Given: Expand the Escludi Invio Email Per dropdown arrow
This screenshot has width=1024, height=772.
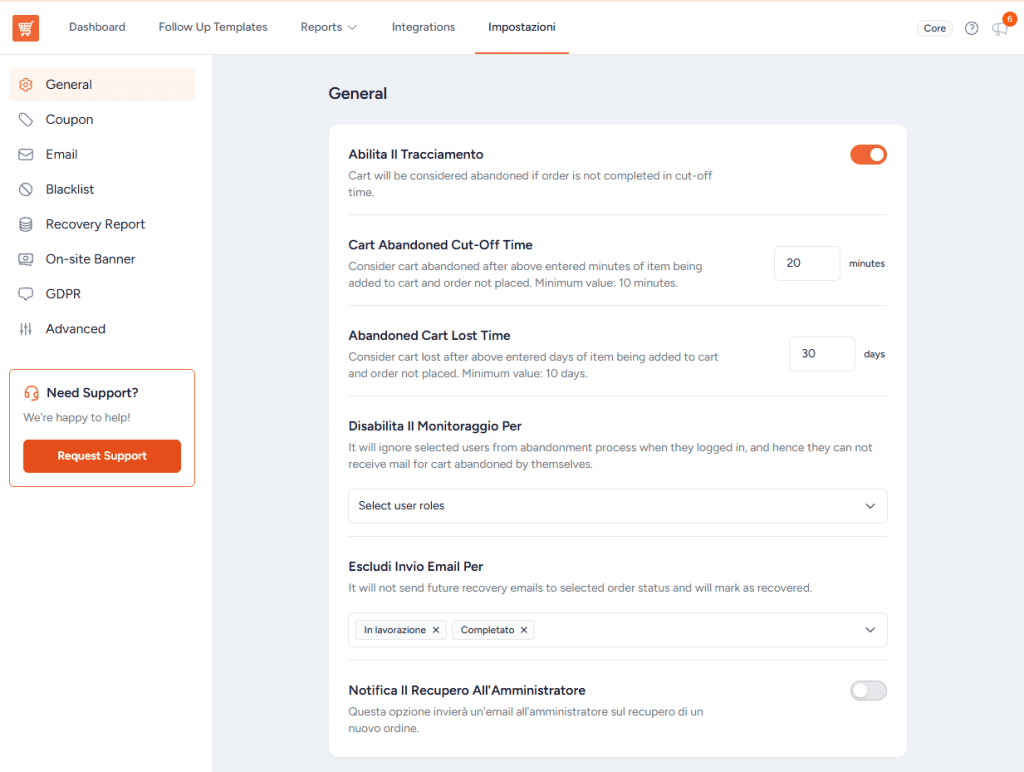Looking at the screenshot, I should click(870, 630).
